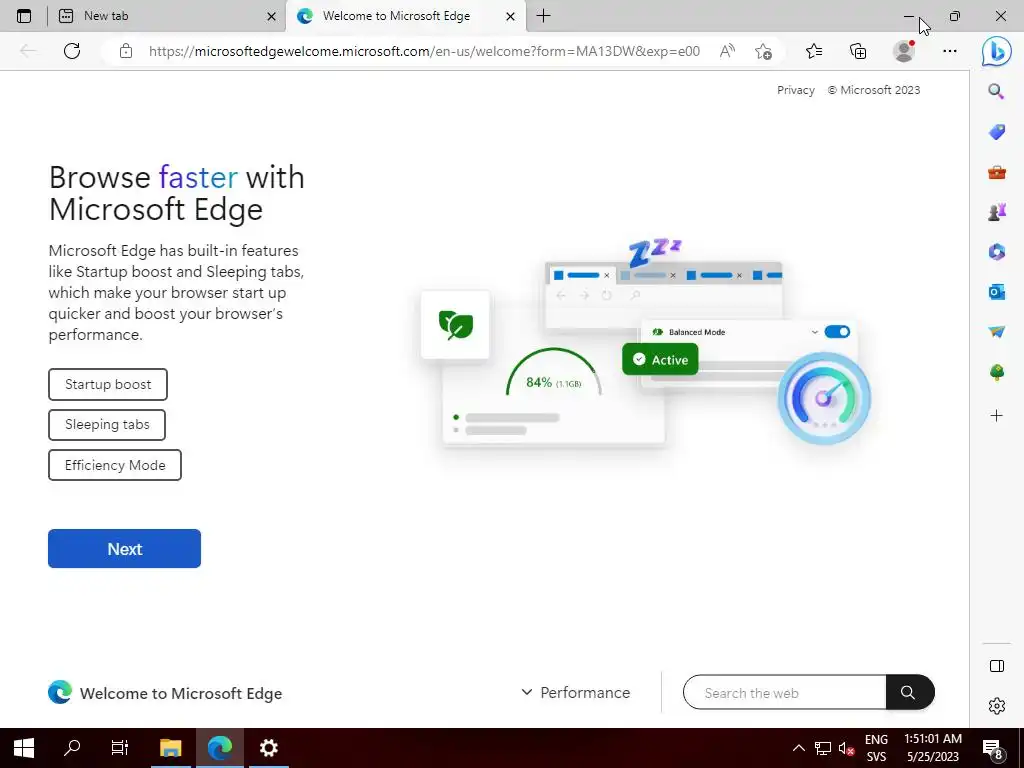Screen dimensions: 1024x768
Task: Open the Favorites list icon
Action: coord(814,51)
